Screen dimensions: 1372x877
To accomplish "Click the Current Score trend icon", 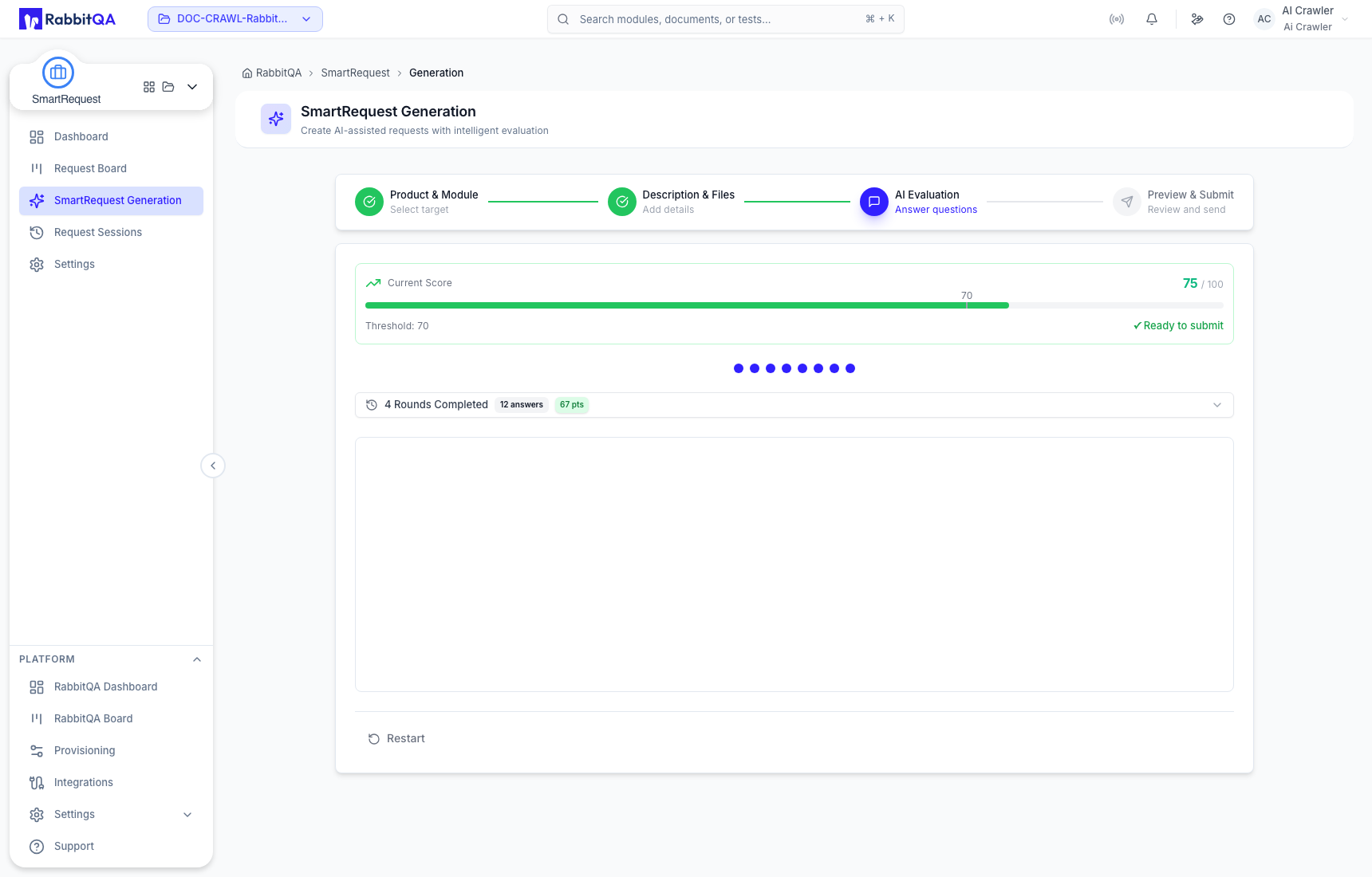I will point(373,283).
